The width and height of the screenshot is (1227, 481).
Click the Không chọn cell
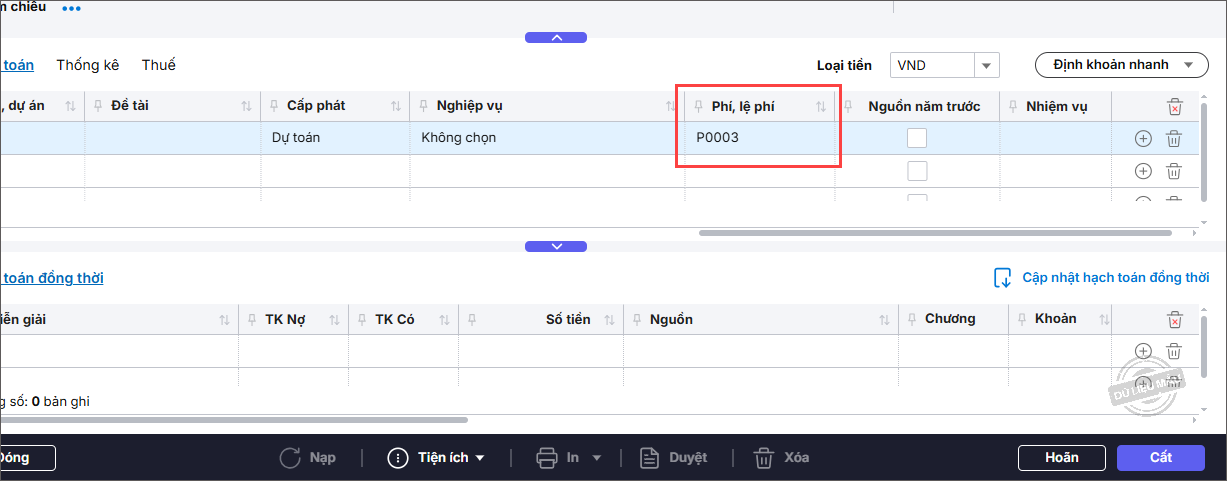tap(547, 138)
